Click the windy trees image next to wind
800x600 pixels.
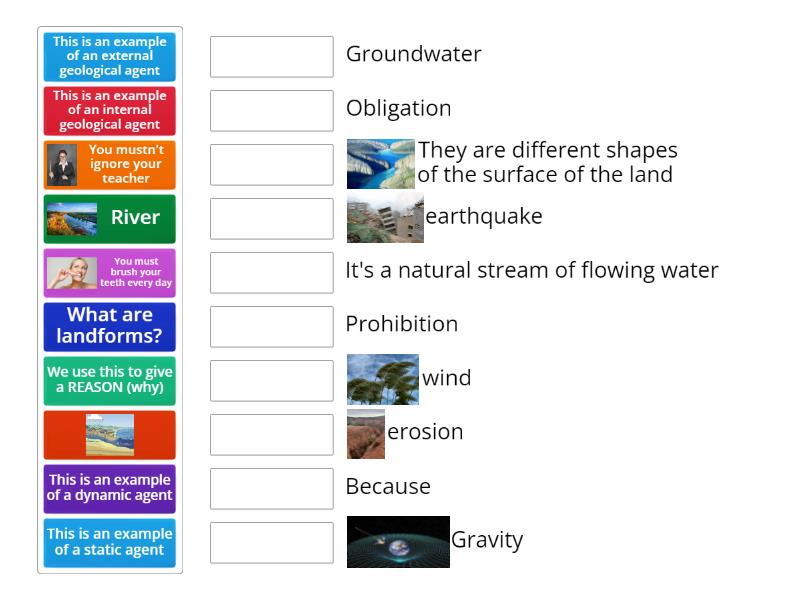pos(383,378)
